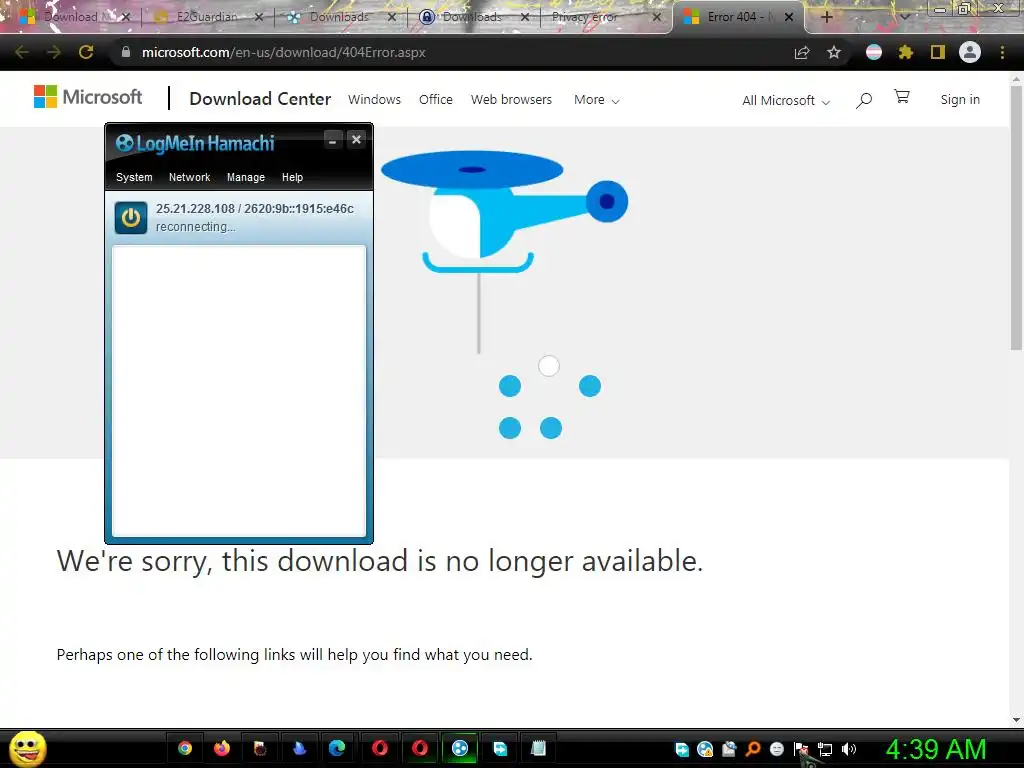Open the Extensions puzzle icon

[x=905, y=52]
